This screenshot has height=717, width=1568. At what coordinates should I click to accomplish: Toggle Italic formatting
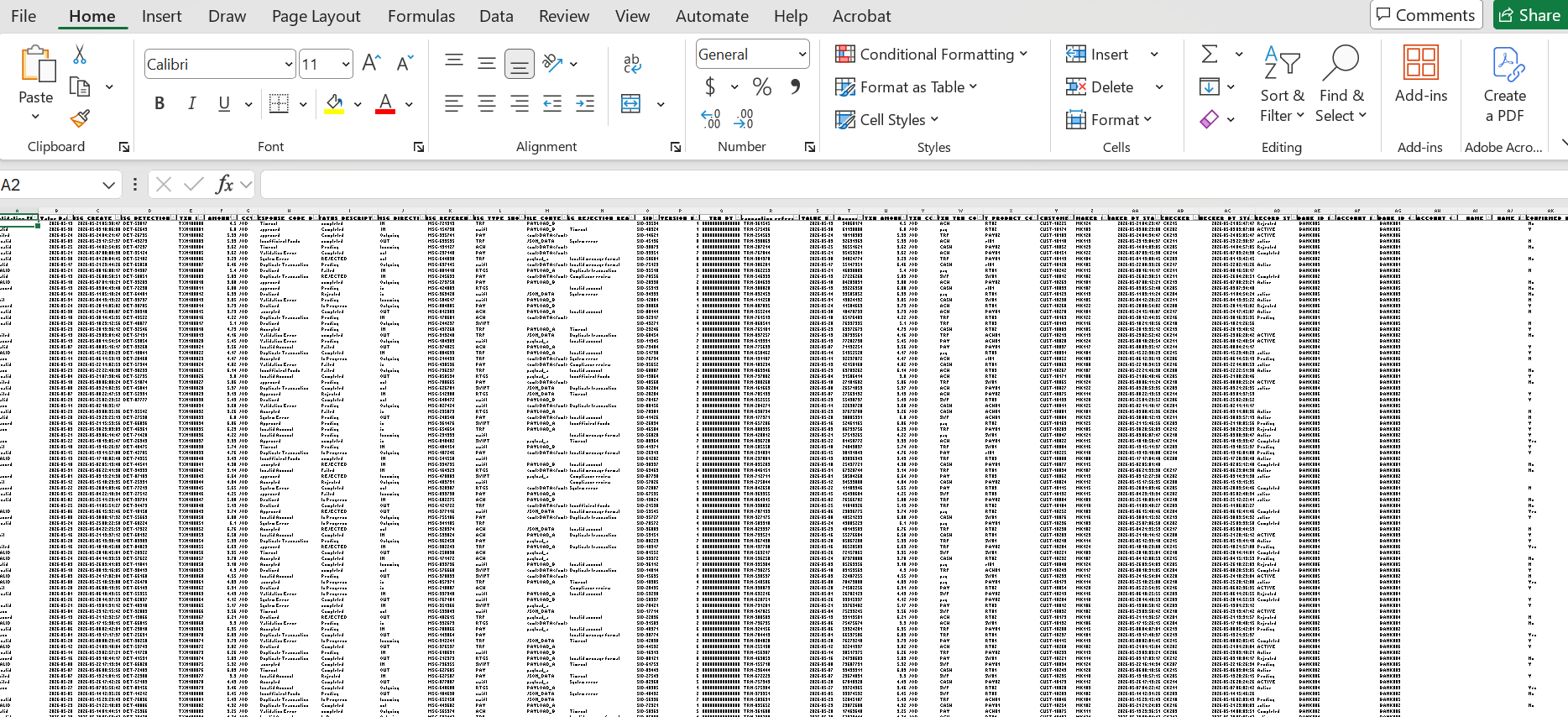pos(192,103)
